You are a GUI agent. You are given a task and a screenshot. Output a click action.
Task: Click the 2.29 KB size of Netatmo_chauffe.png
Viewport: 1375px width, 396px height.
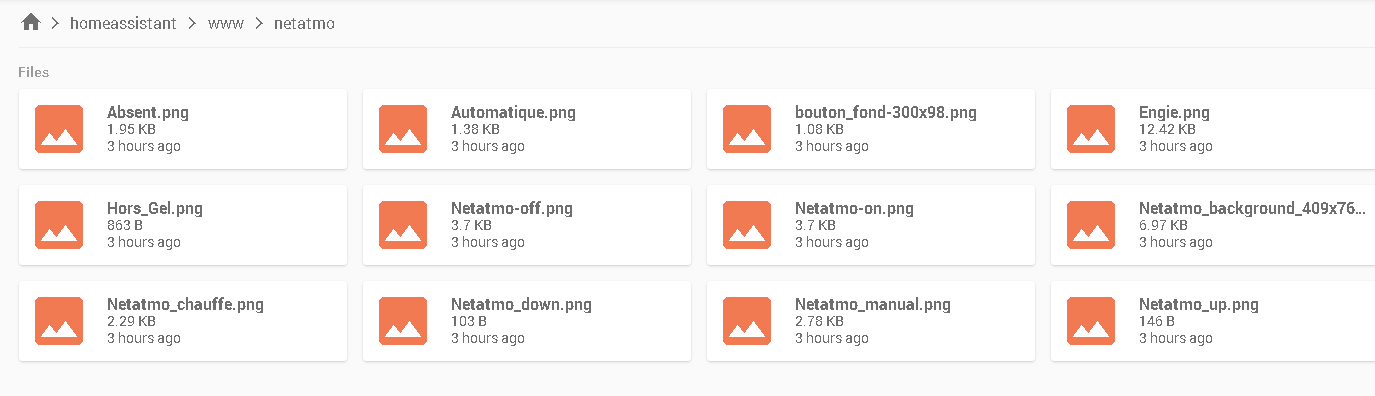[x=131, y=322]
